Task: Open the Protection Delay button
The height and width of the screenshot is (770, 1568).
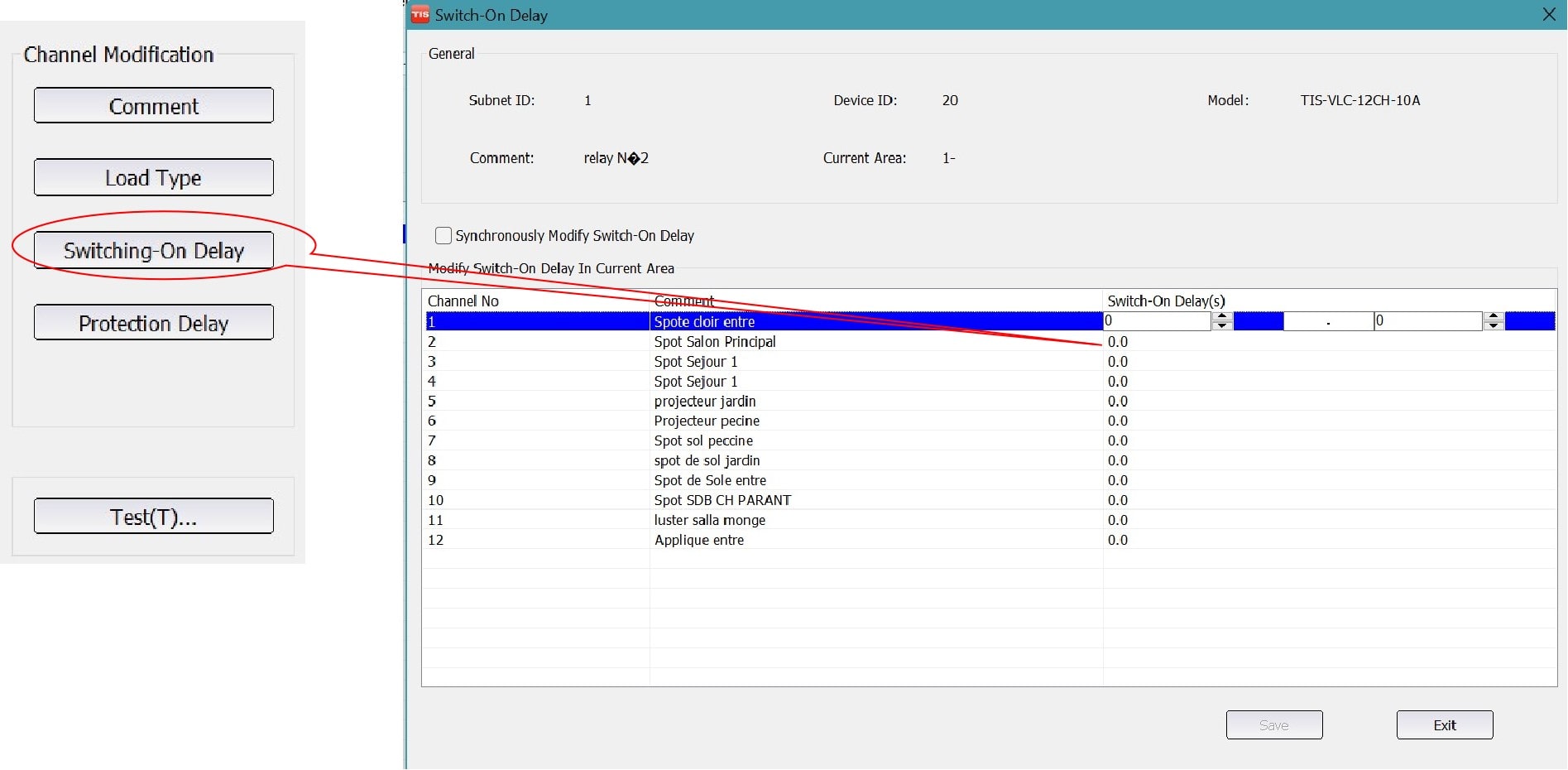Action: pyautogui.click(x=154, y=323)
